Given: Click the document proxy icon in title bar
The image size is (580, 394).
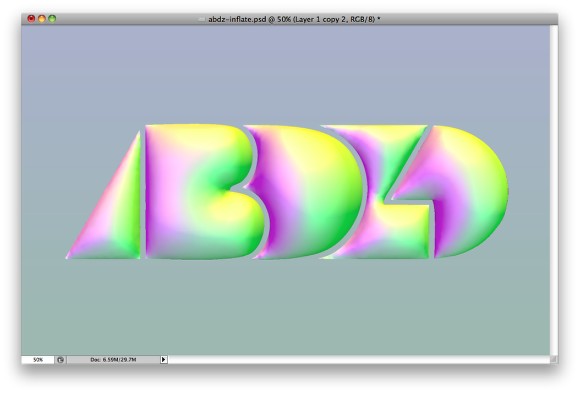Looking at the screenshot, I should [202, 19].
